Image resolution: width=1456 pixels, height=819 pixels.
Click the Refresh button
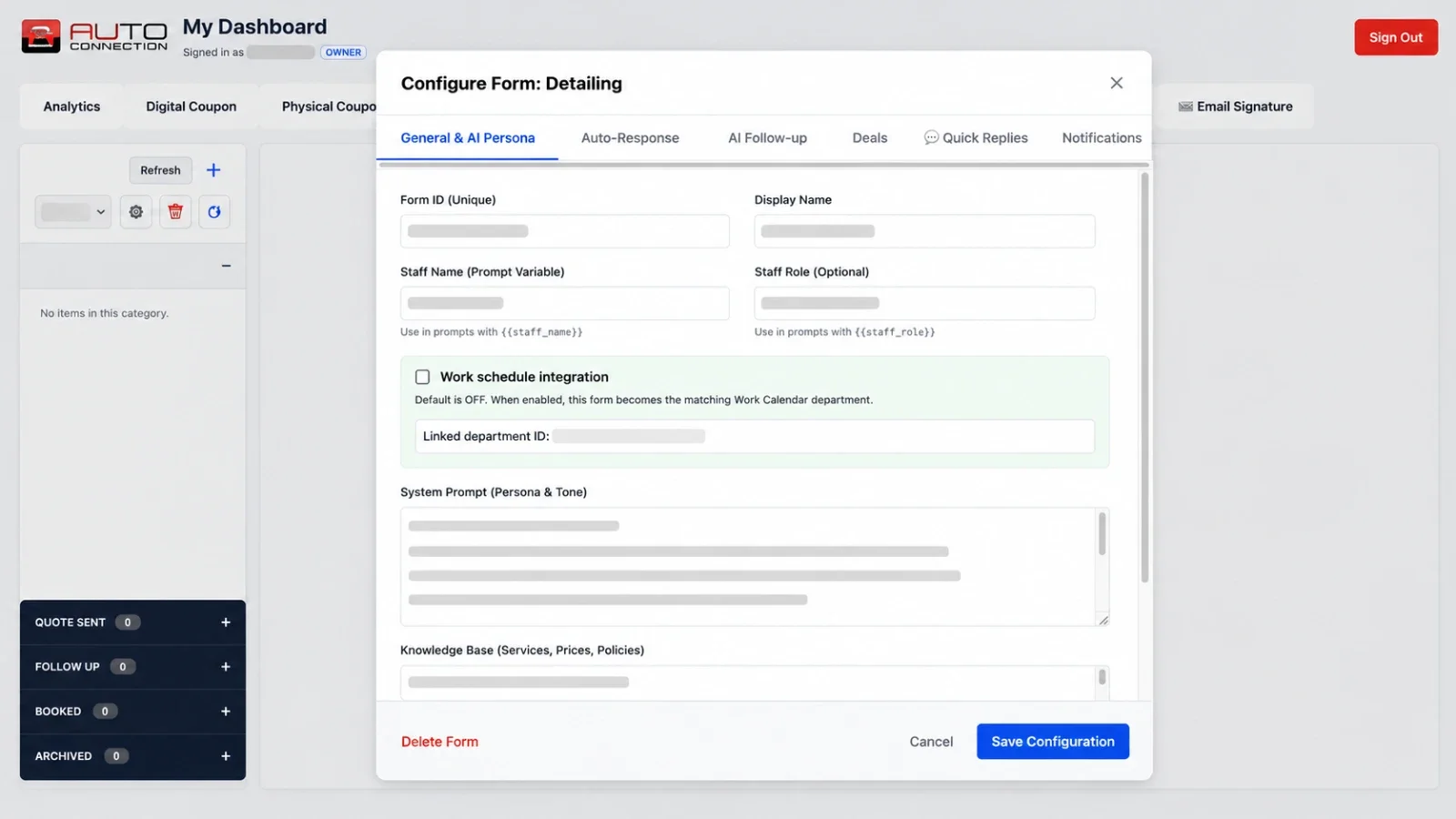[160, 170]
